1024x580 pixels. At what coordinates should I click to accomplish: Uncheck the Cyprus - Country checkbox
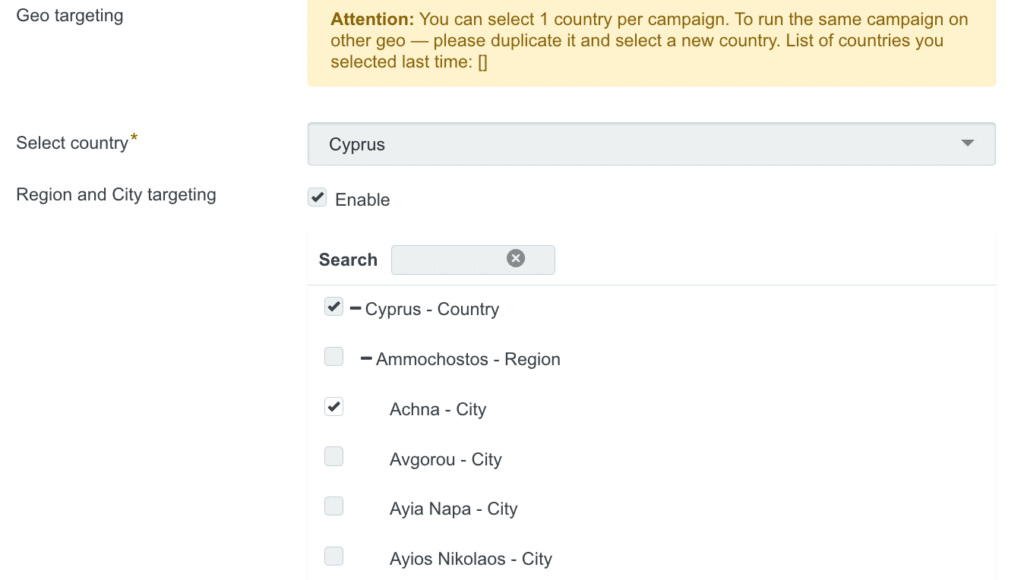tap(334, 306)
